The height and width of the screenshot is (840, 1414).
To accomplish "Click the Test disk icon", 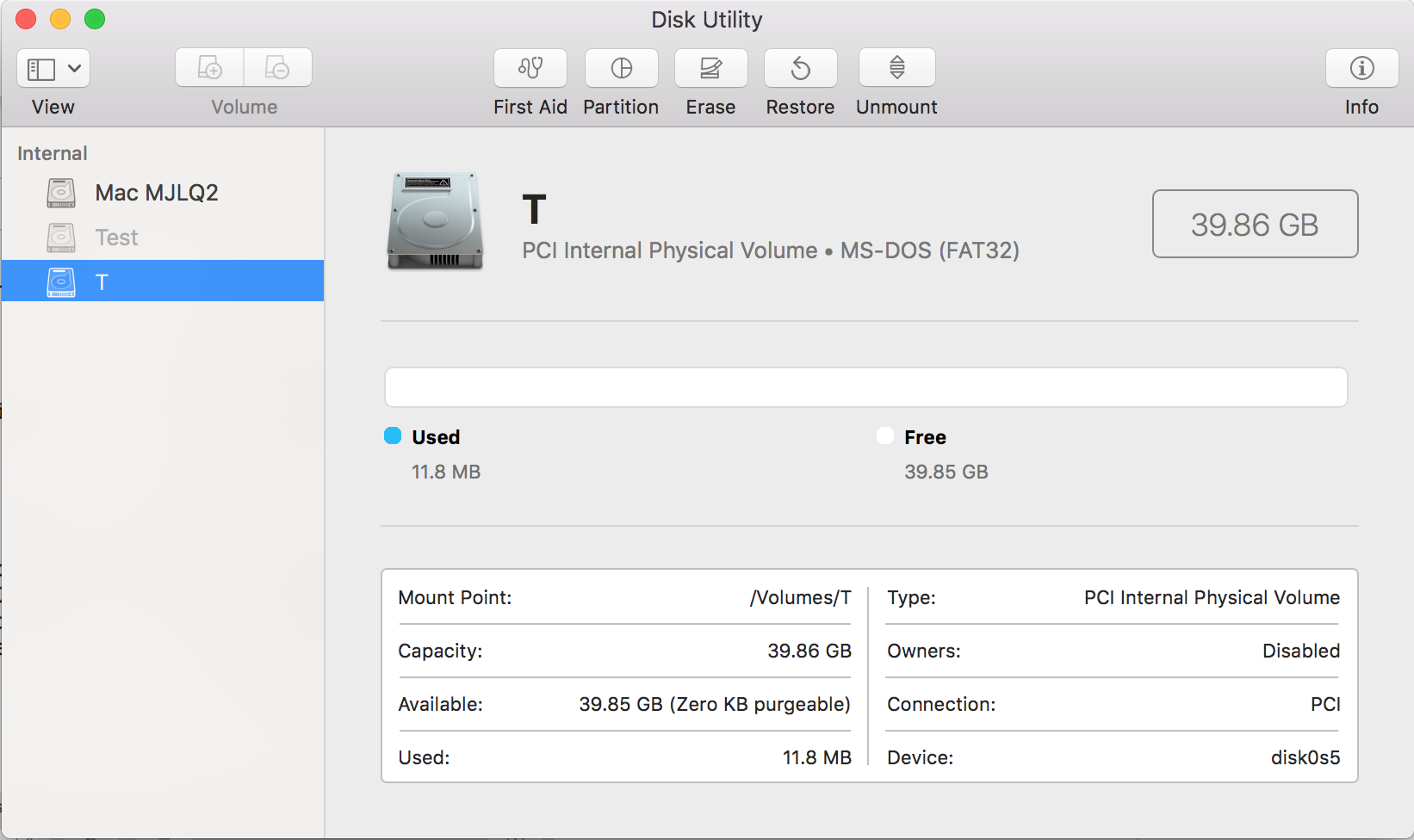I will click(61, 238).
